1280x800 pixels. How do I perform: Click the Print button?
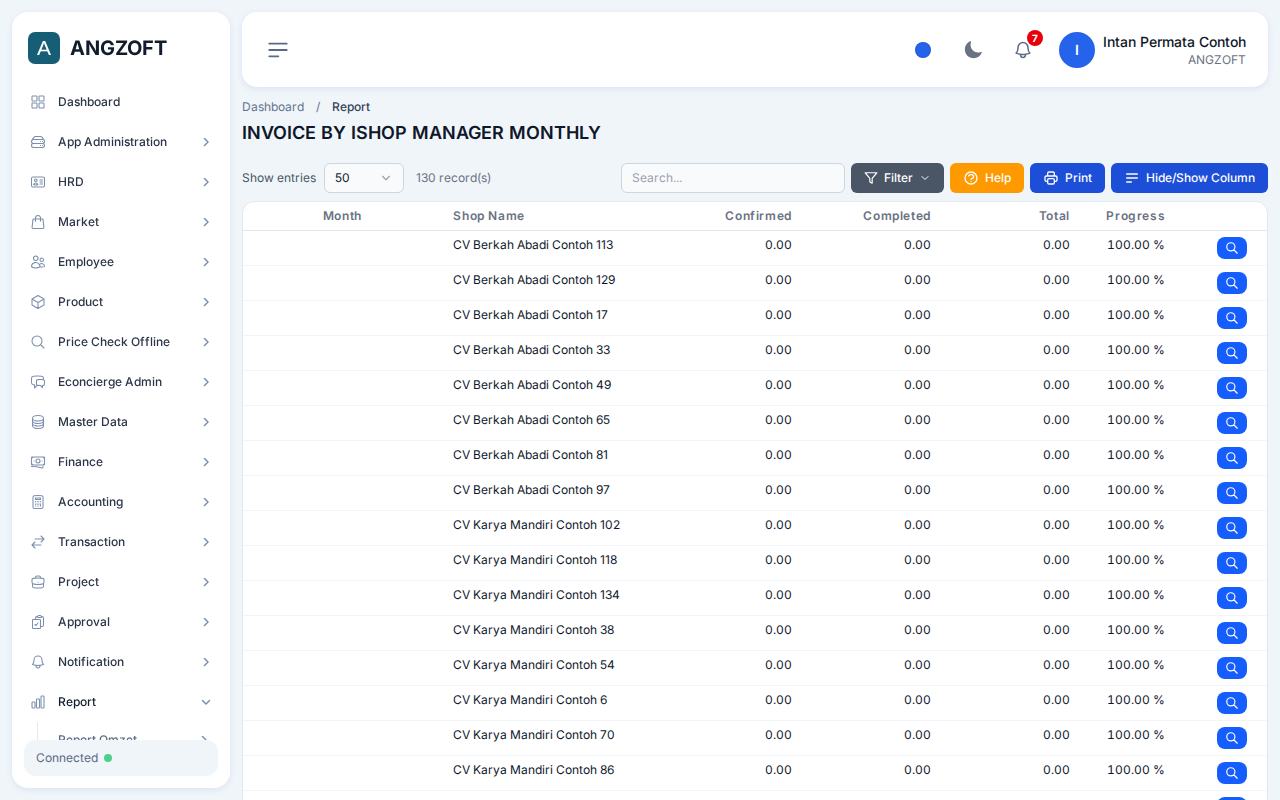point(1067,178)
